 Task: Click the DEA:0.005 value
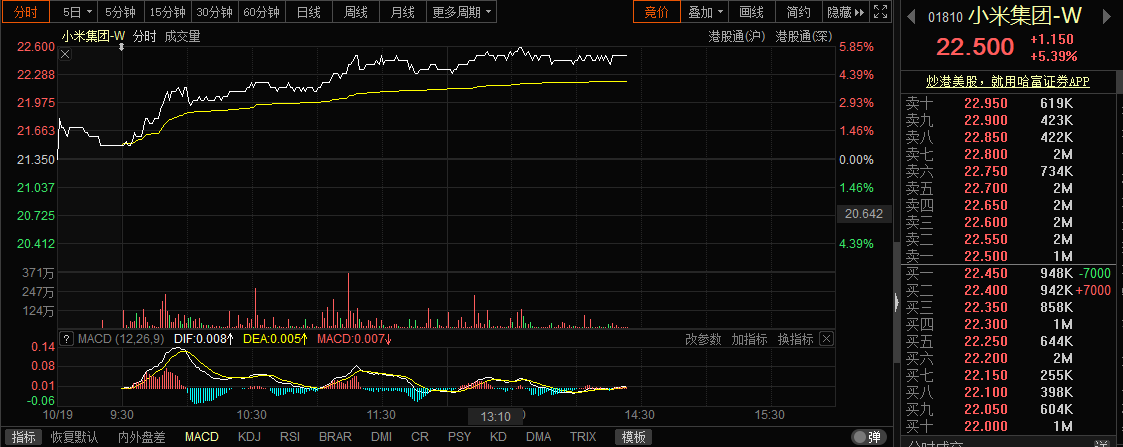[276, 339]
